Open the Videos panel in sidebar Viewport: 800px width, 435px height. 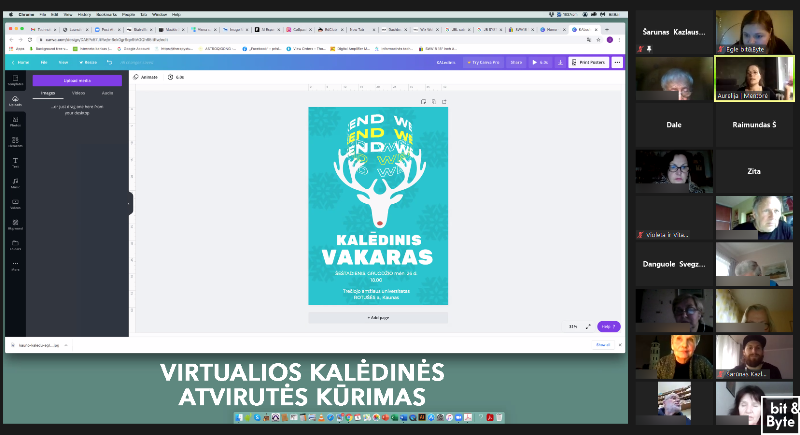tap(15, 204)
